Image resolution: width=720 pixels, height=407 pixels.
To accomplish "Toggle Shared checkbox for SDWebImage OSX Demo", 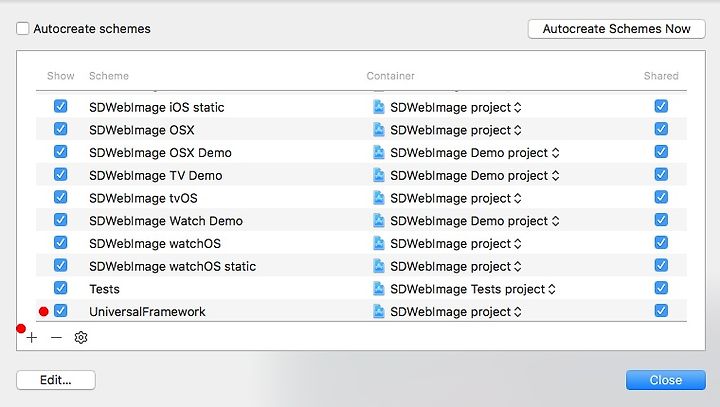I will (661, 152).
